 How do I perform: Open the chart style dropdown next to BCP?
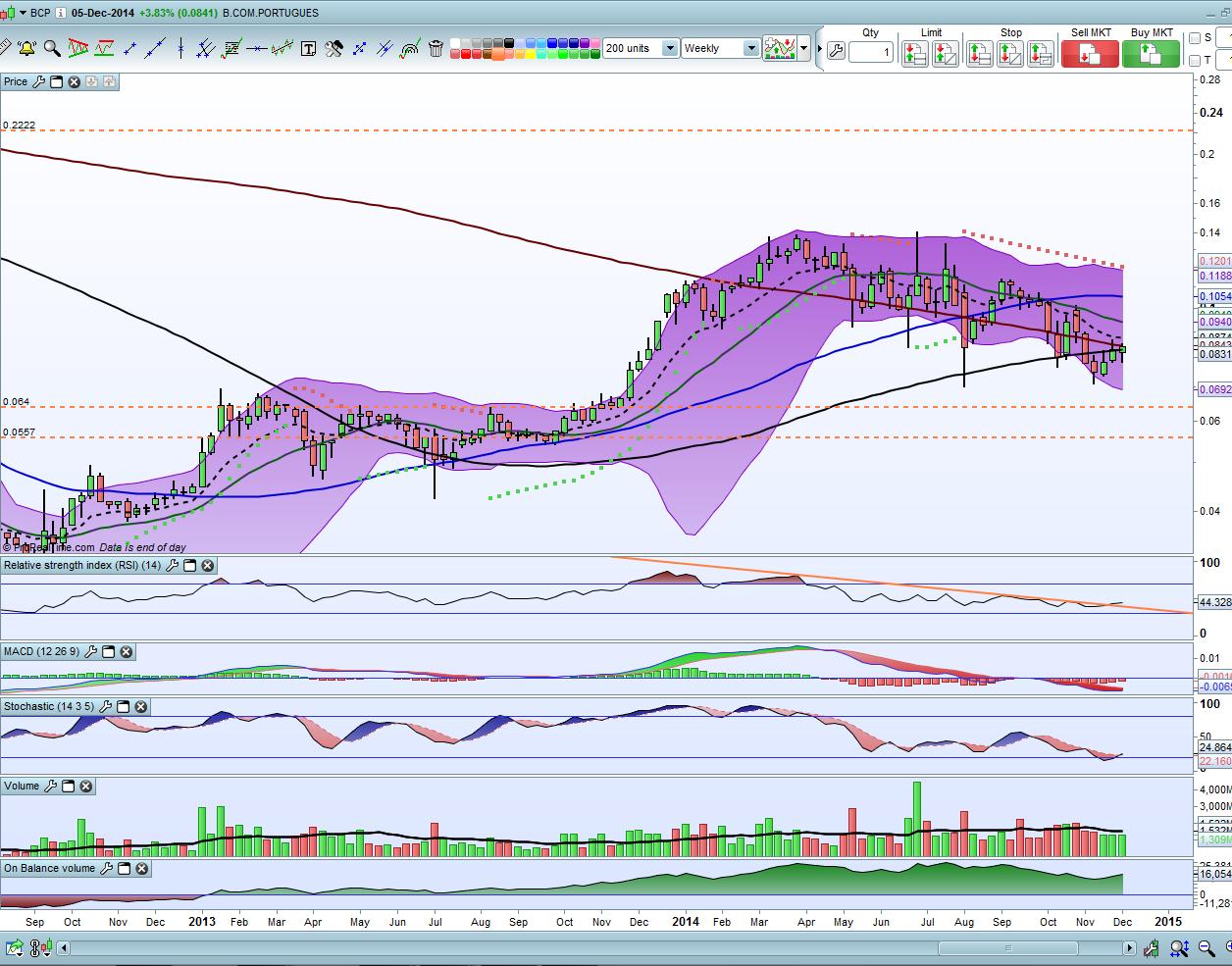tap(24, 14)
